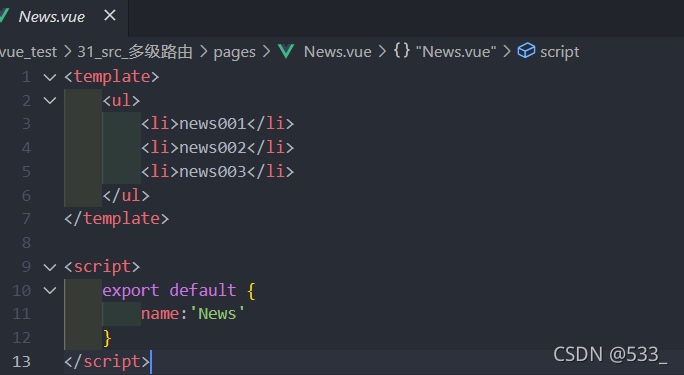Image resolution: width=684 pixels, height=375 pixels.
Task: Click the script cube icon in breadcrumb
Action: (526, 51)
